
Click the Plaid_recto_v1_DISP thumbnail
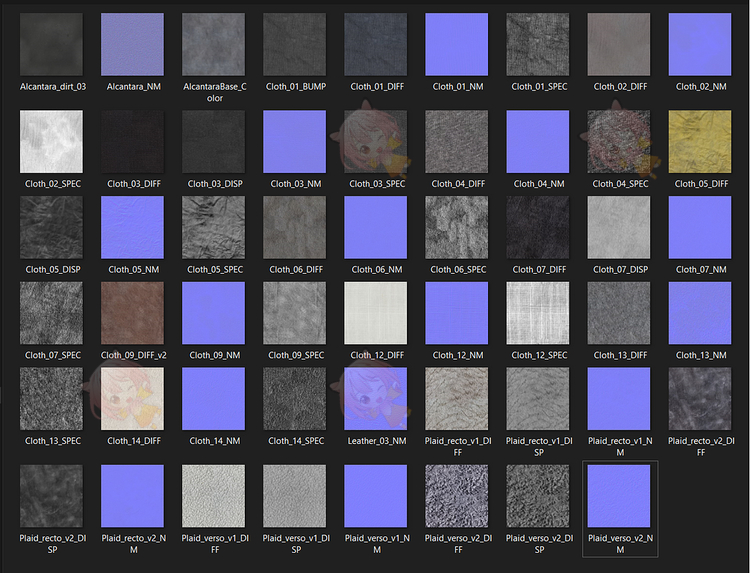point(538,398)
